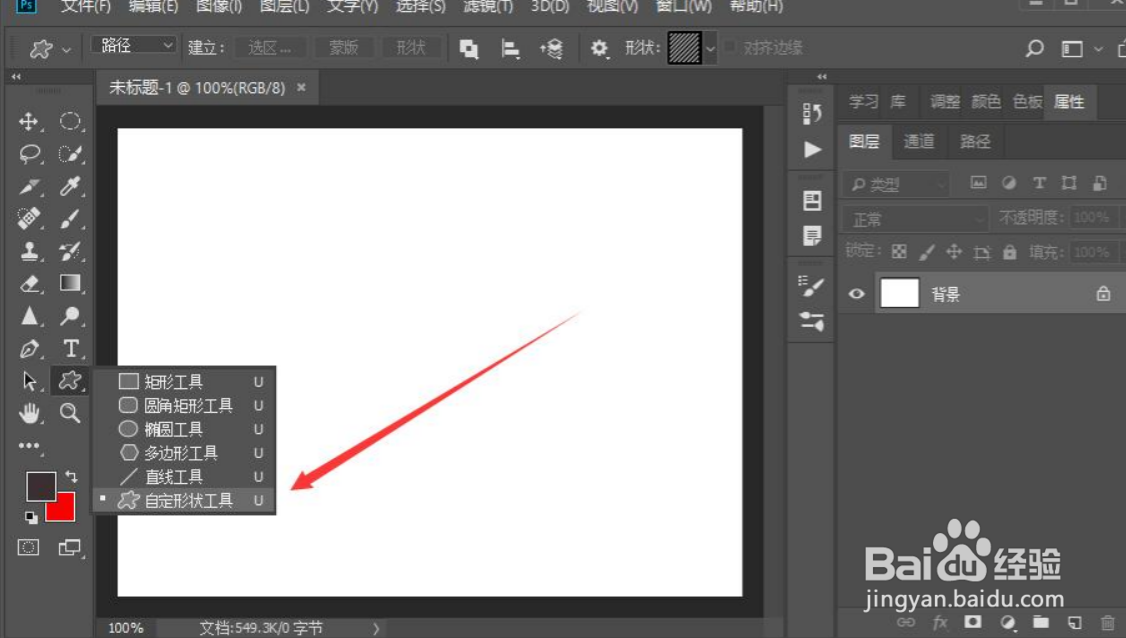The width and height of the screenshot is (1126, 638).
Task: Toggle lock image pixels
Action: 927,251
